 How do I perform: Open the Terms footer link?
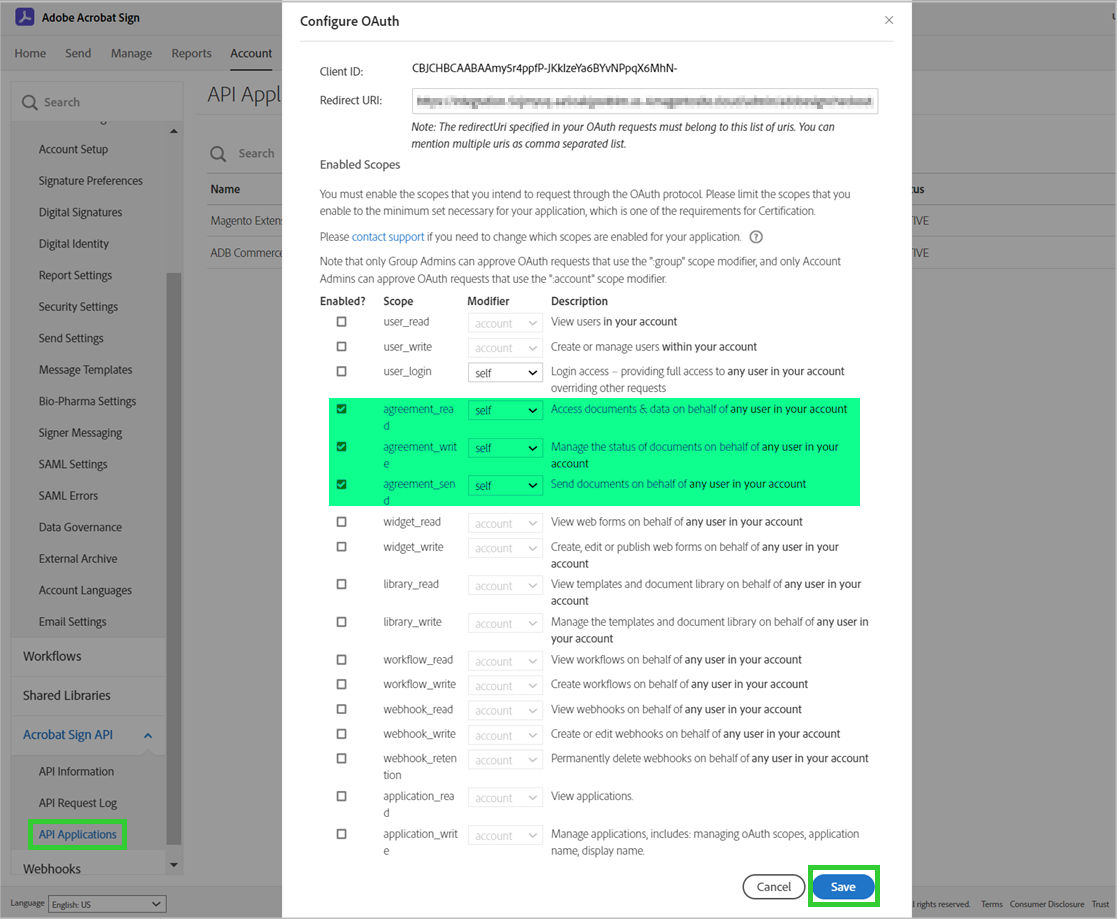[x=992, y=904]
